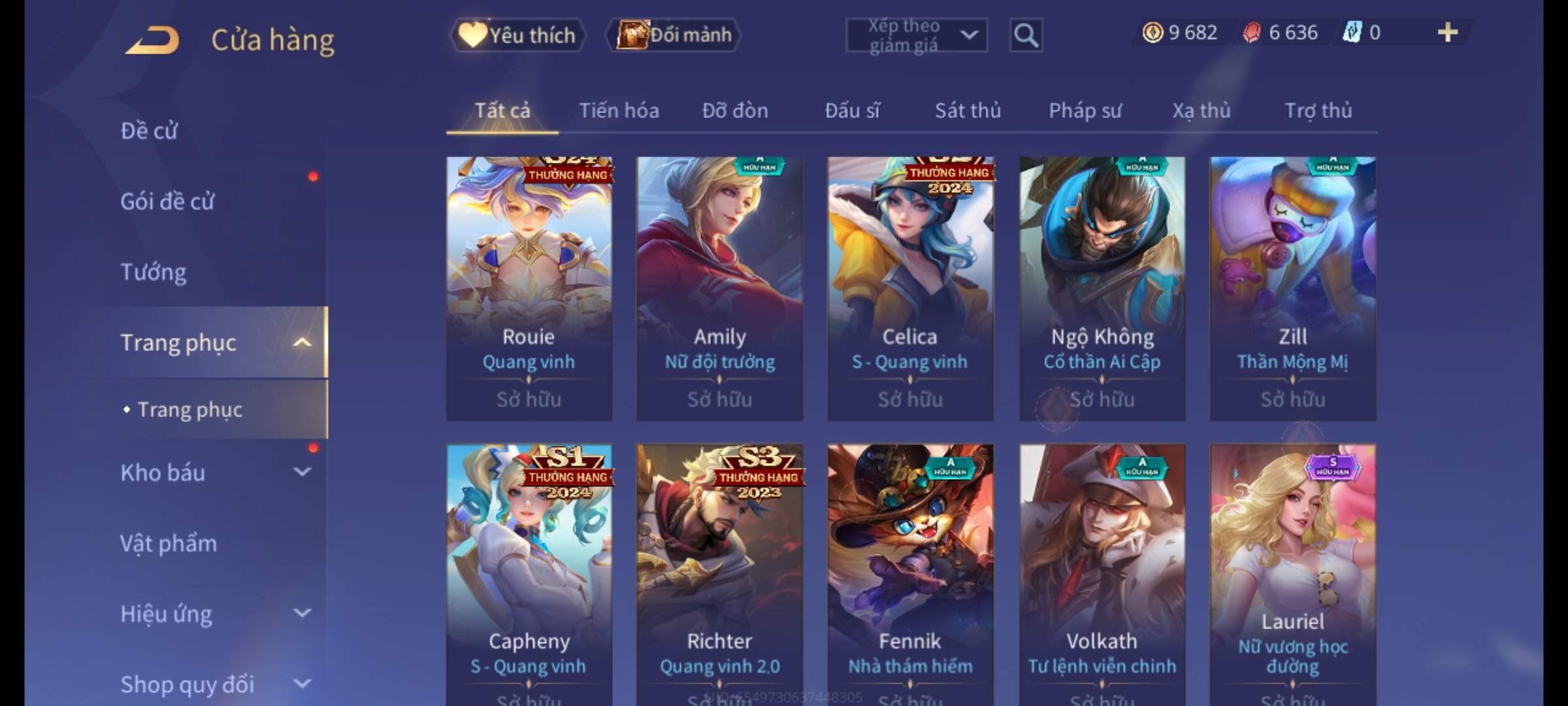Screen dimensions: 1568x706
Task: Collapse the Trang phục sidebar section
Action: click(x=302, y=343)
